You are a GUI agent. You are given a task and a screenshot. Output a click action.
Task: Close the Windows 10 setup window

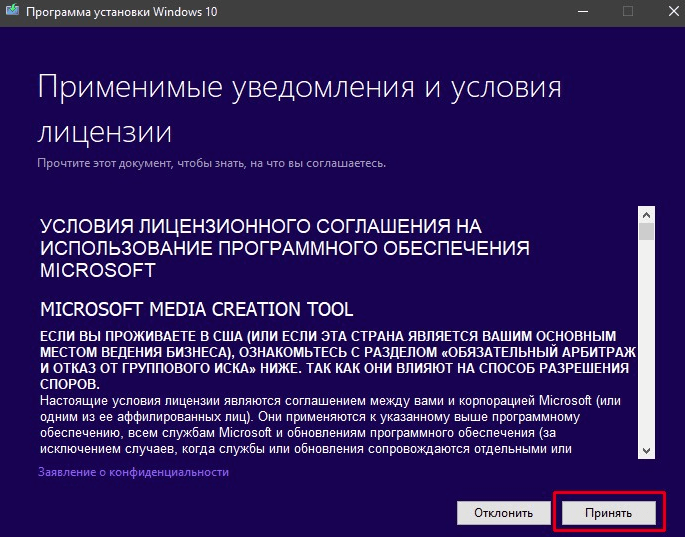(674, 12)
